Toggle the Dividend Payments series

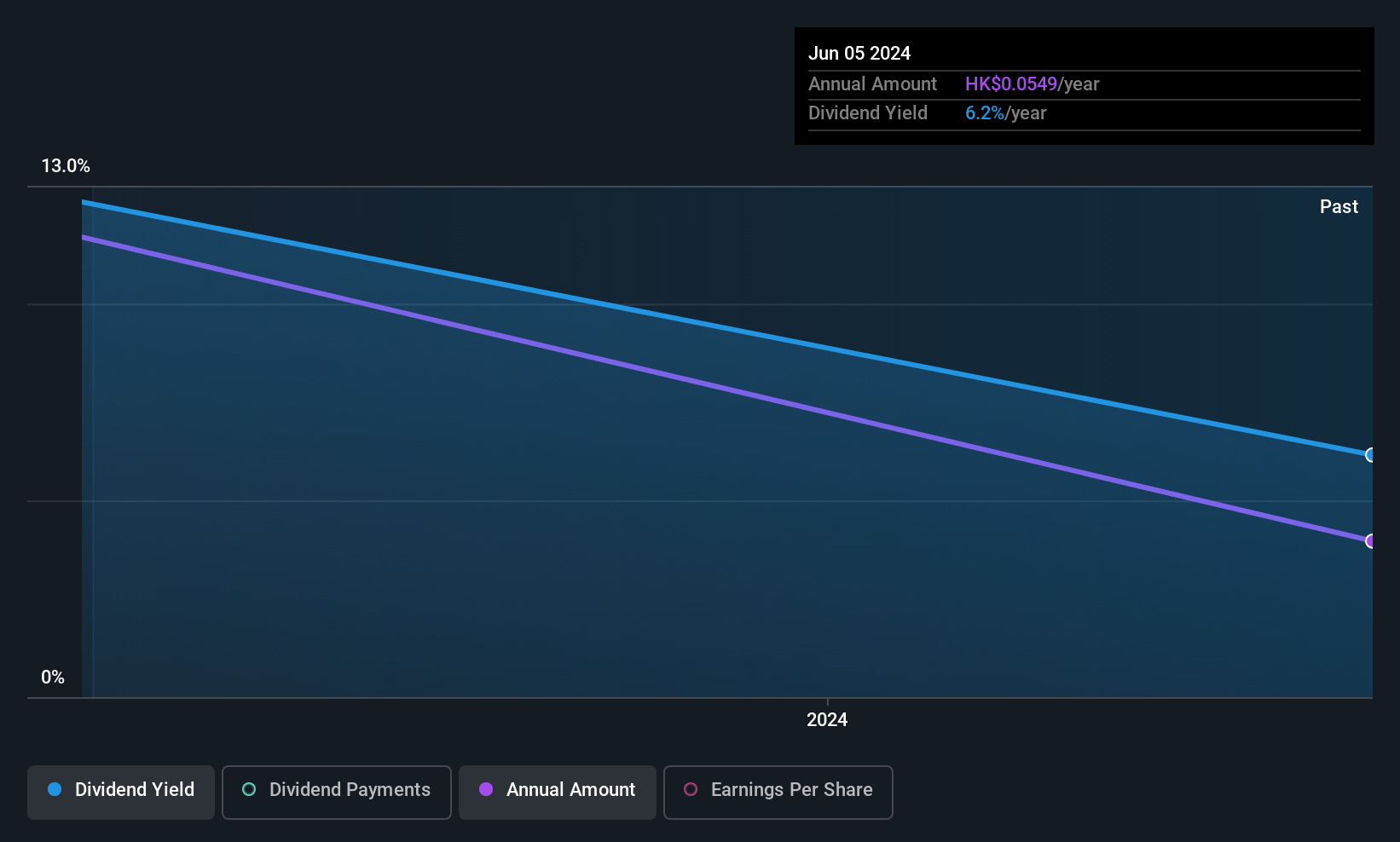[336, 792]
